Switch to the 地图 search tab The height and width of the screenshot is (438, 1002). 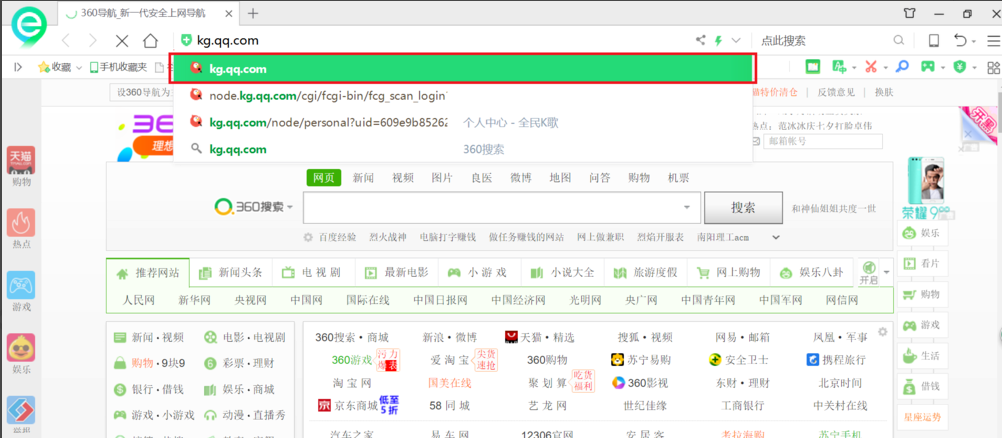[560, 178]
